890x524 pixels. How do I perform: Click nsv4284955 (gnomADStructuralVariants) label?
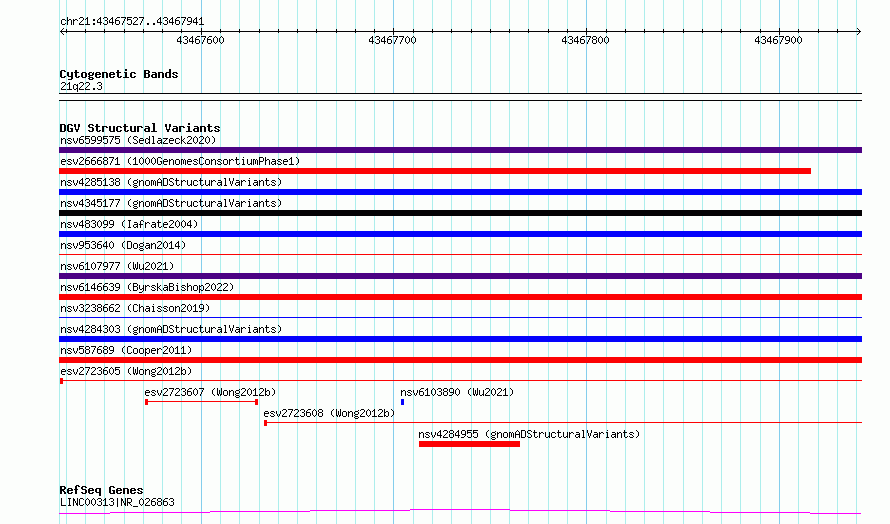click(529, 434)
